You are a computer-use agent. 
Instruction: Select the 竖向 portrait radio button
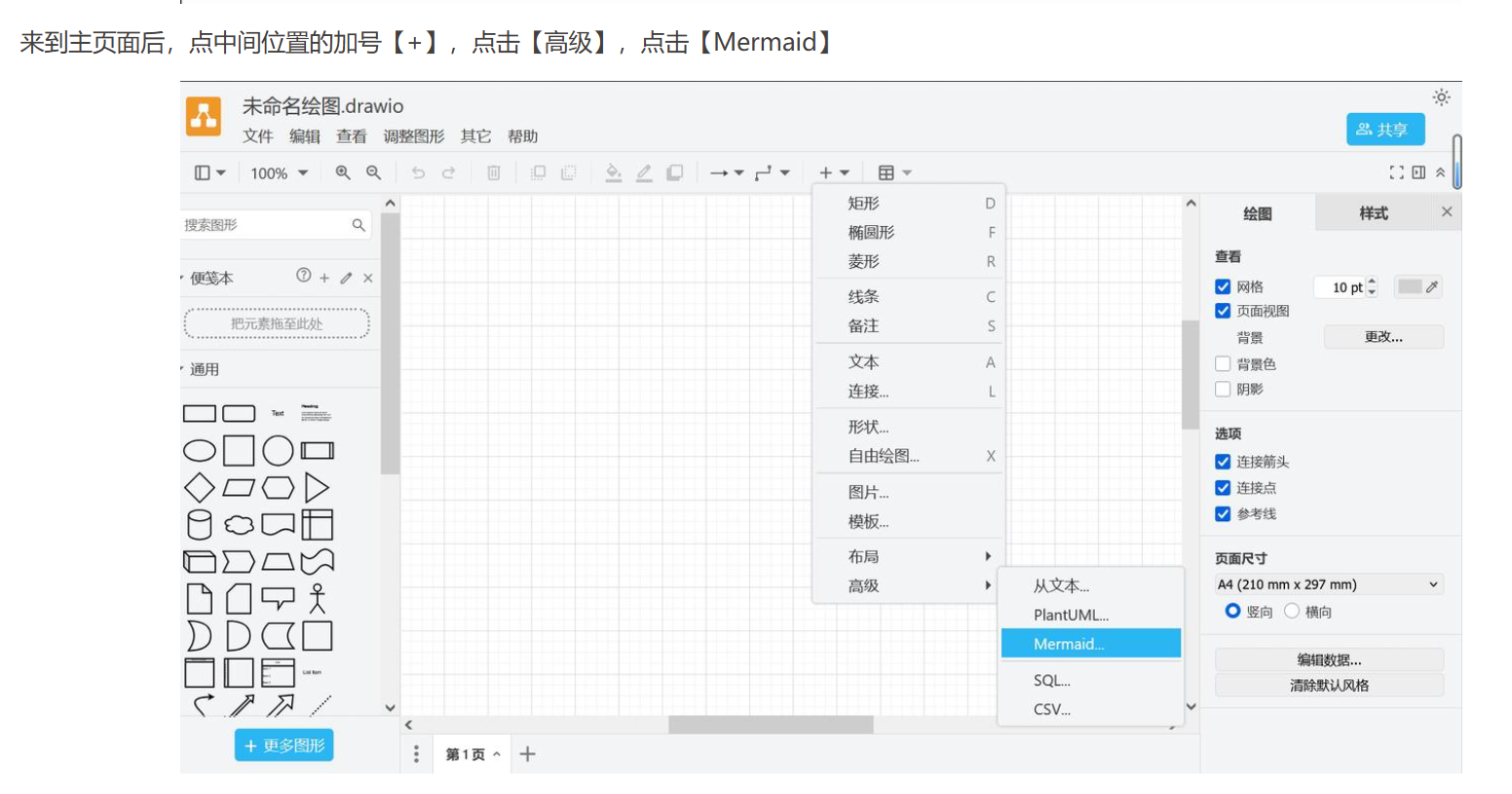pos(1232,611)
